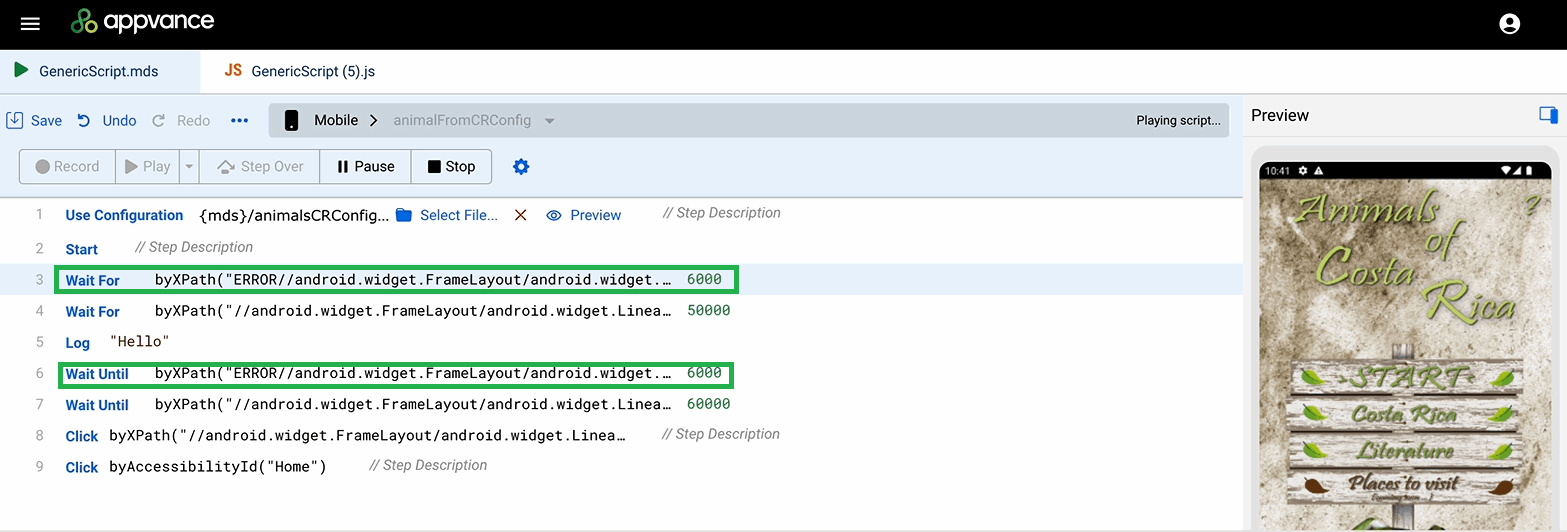Click the {mds}/animalsCRConfig path value
The image size is (1567, 532).
(295, 215)
